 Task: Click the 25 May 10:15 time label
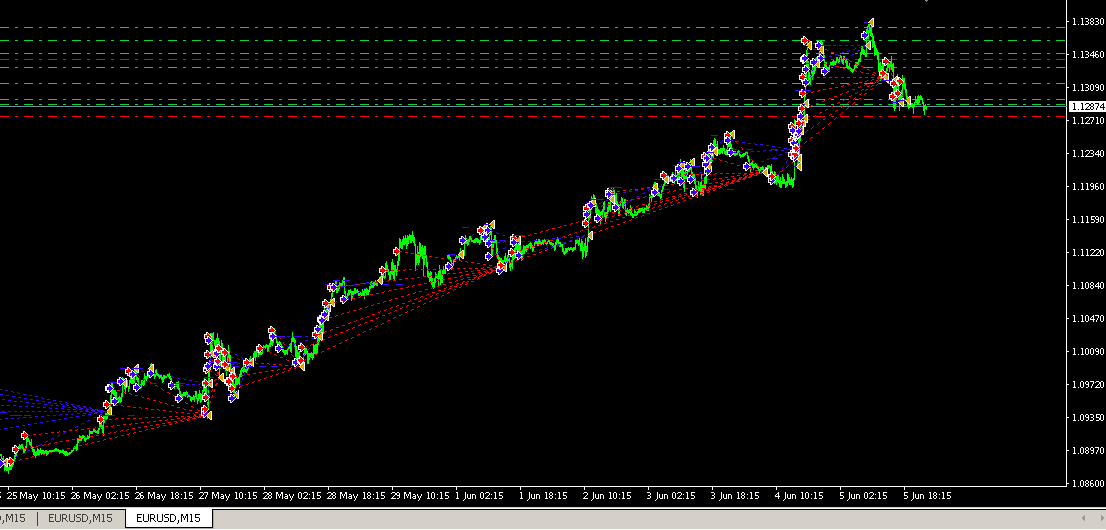click(37, 496)
